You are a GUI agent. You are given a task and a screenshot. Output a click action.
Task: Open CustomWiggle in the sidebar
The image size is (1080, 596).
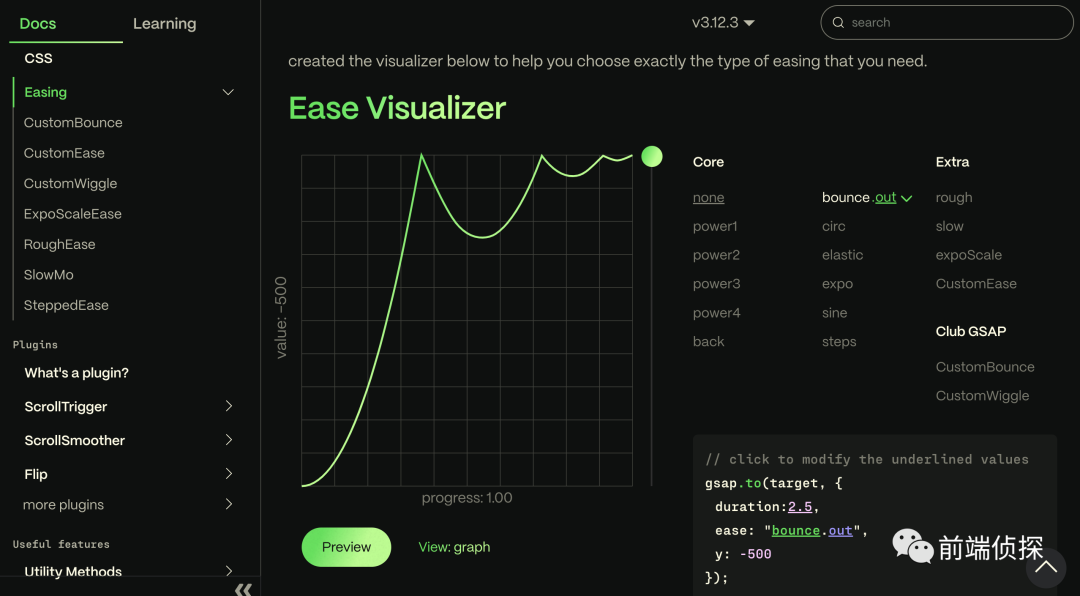pos(70,183)
